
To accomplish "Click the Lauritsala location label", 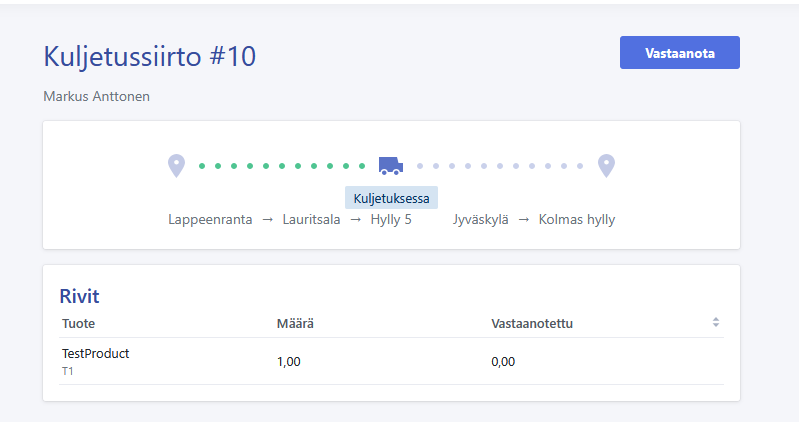I will point(311,220).
